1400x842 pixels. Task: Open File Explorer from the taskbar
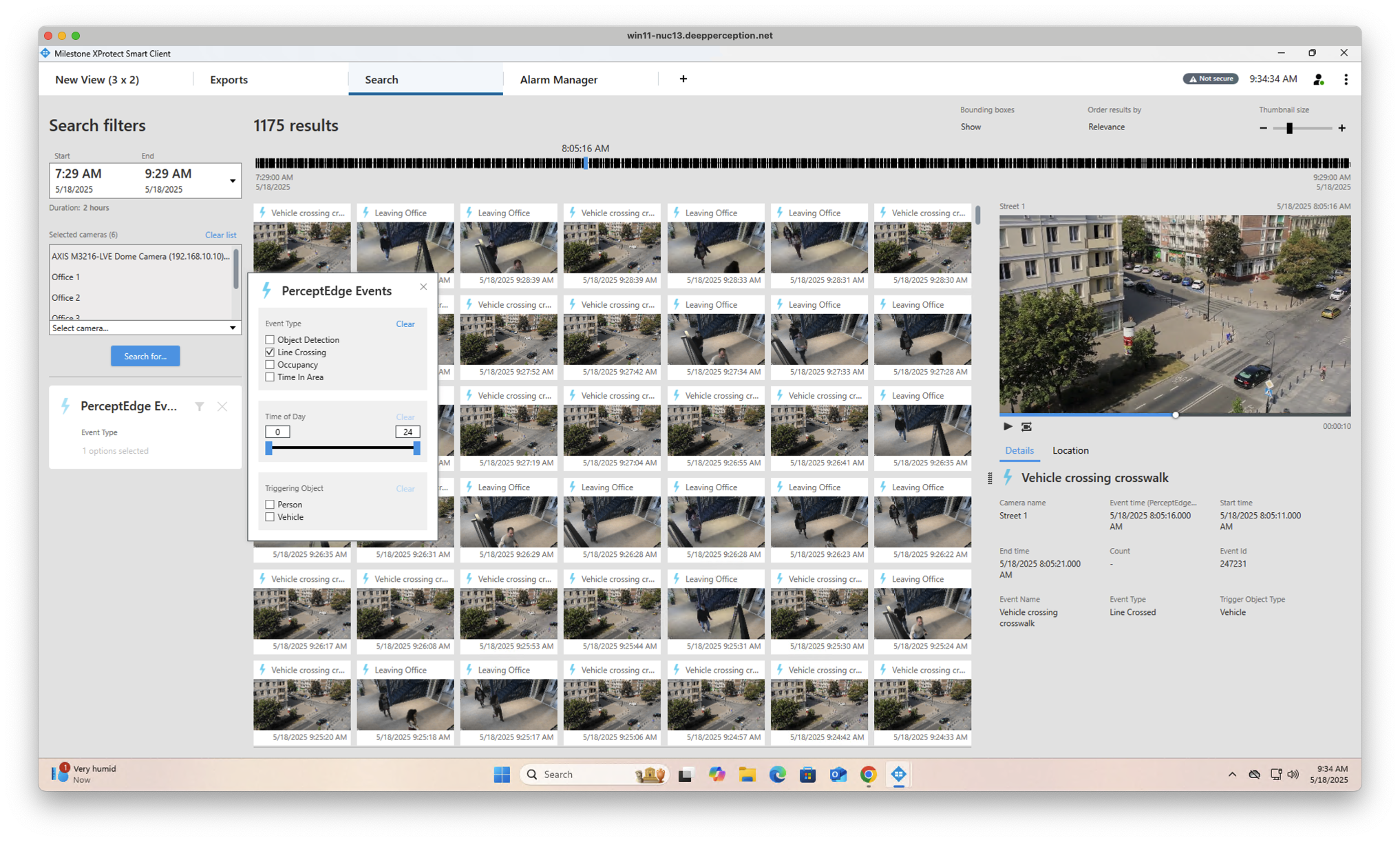coord(747,775)
